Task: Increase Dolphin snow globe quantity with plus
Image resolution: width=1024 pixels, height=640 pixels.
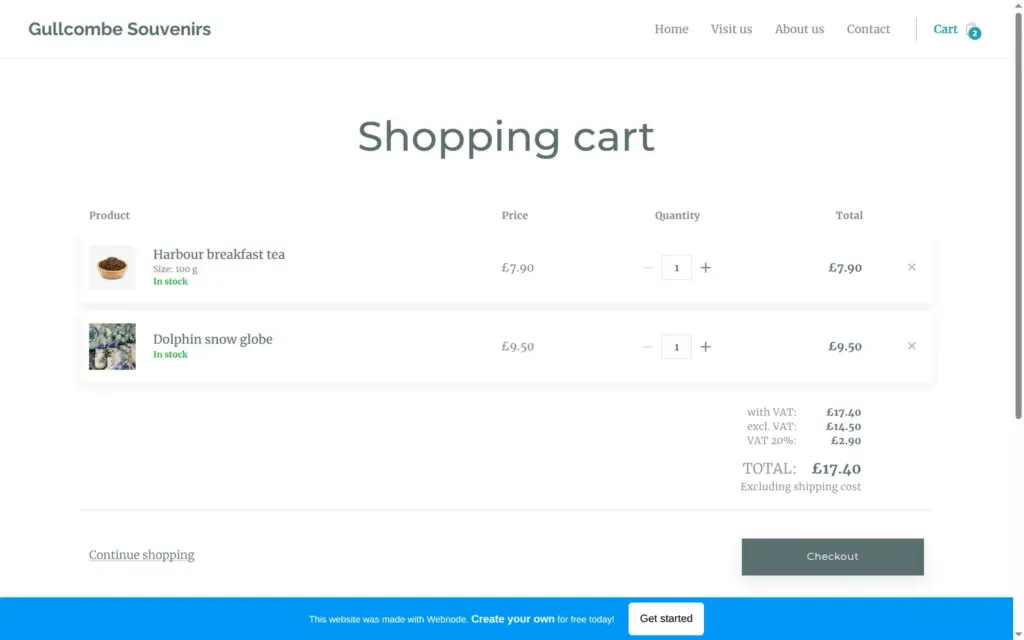Action: 705,347
